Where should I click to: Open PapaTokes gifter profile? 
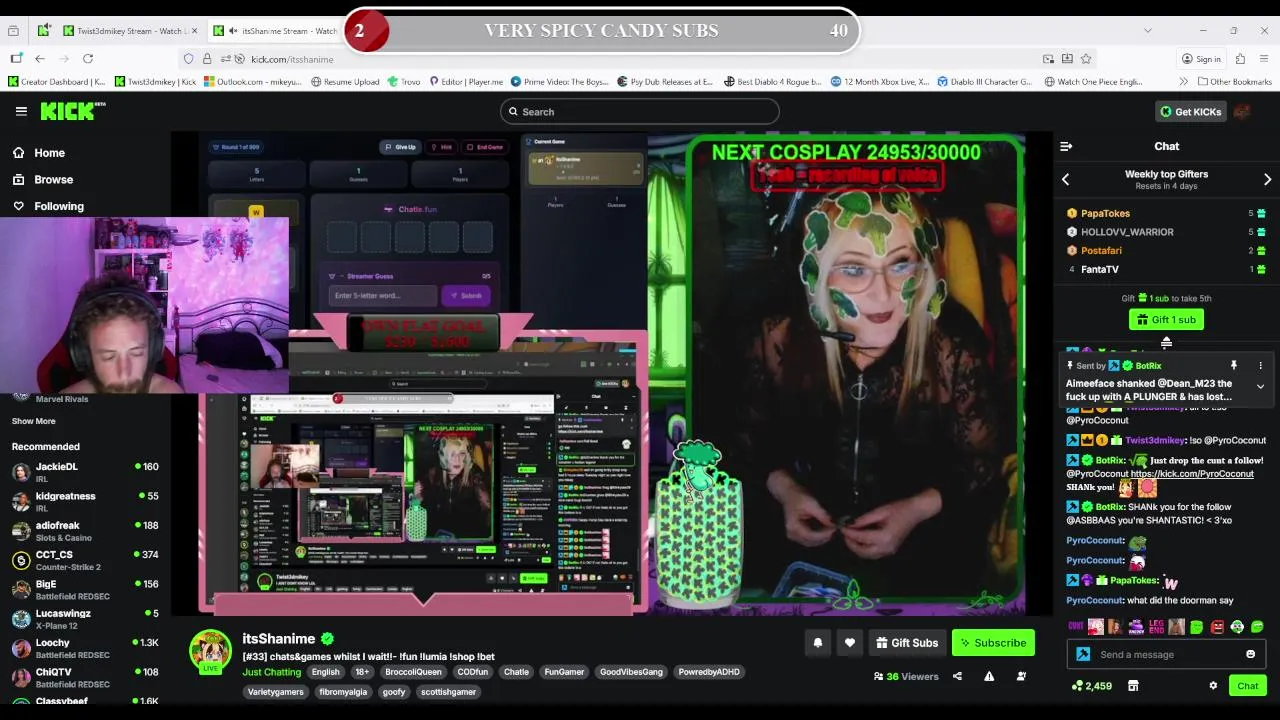click(x=1105, y=213)
